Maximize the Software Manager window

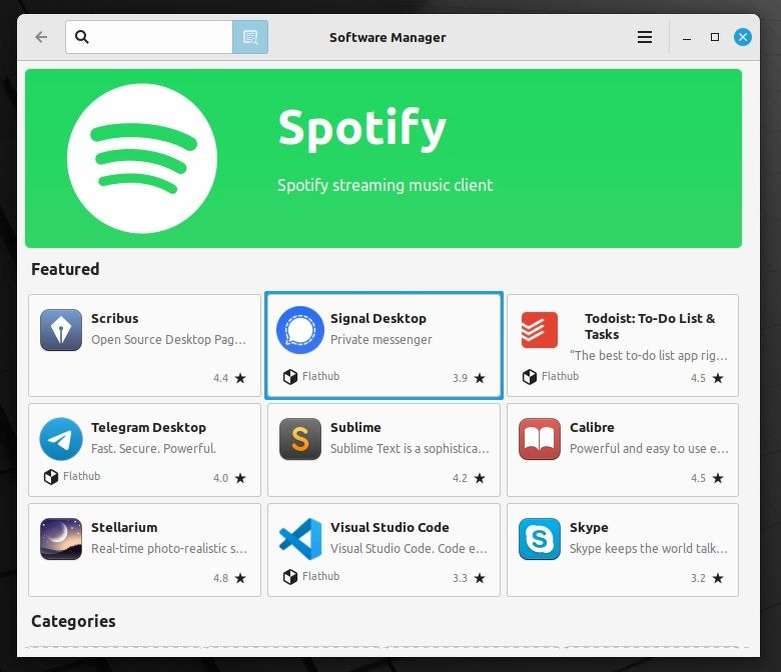click(x=715, y=37)
